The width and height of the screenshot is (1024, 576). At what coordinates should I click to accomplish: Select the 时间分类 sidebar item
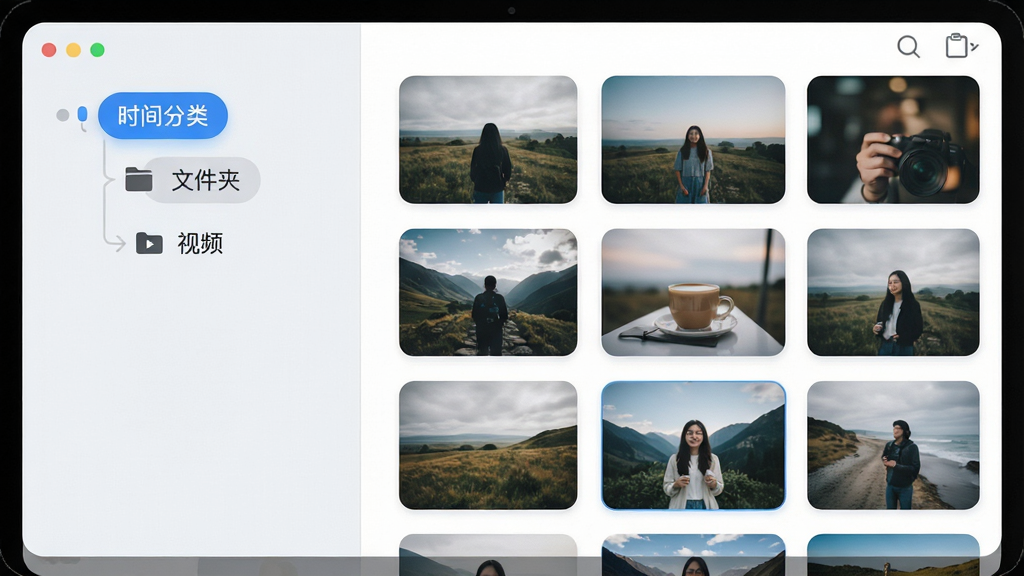163,116
